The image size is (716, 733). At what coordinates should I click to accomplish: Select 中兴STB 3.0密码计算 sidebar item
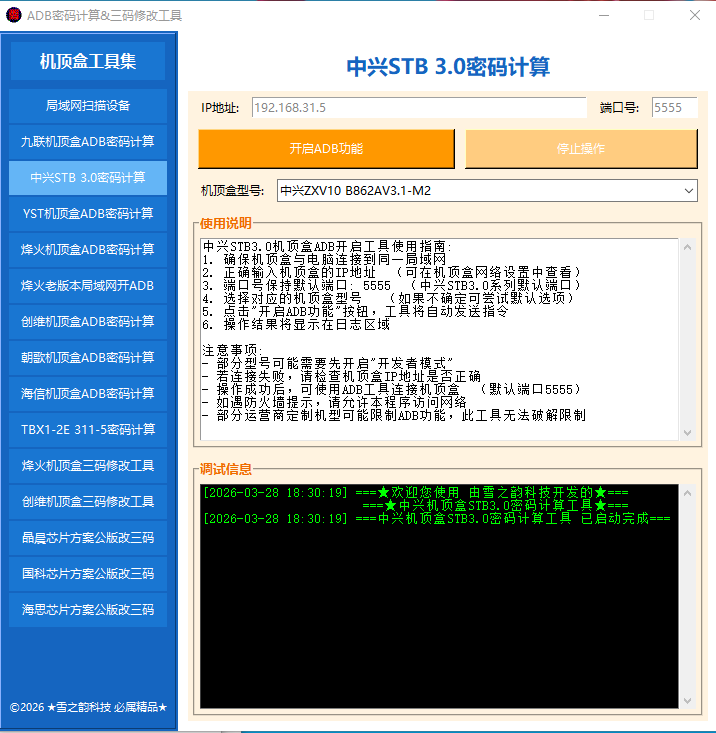(x=88, y=178)
